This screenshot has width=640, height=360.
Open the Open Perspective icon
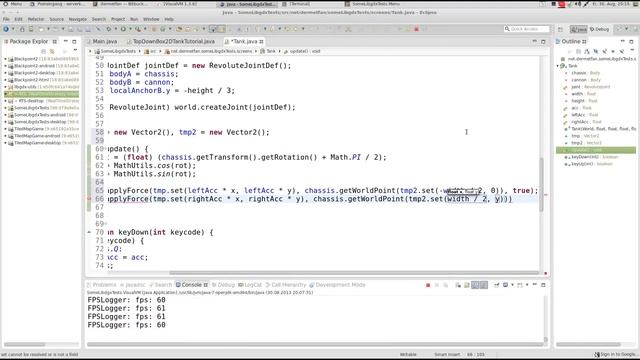click(560, 29)
